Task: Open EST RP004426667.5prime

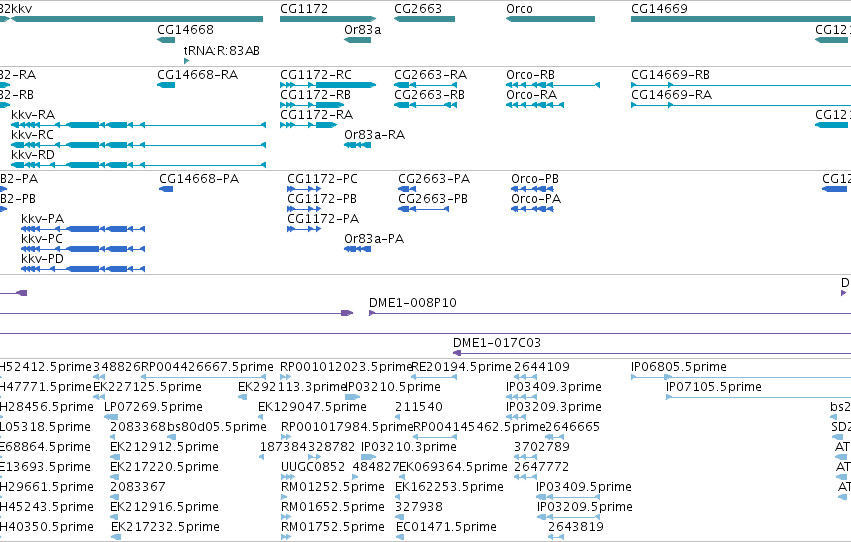Action: tap(207, 367)
